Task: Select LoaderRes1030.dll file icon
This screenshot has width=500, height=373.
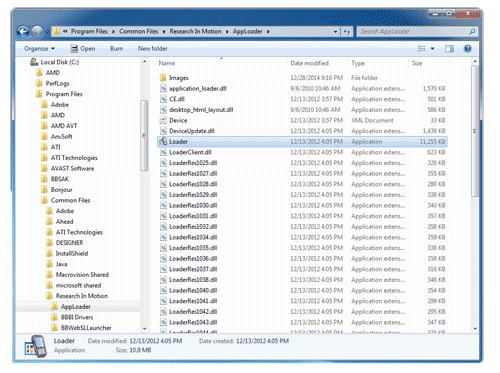Action: 163,205
